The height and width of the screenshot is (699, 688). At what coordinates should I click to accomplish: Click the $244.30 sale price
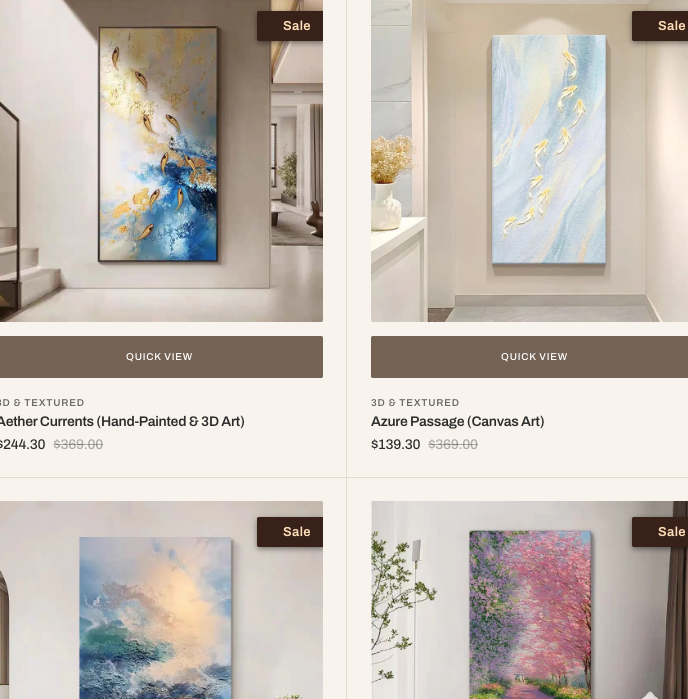[22, 444]
